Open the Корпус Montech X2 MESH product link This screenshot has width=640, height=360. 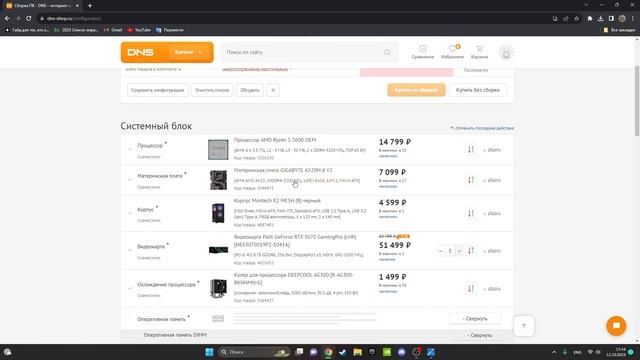pyautogui.click(x=277, y=201)
